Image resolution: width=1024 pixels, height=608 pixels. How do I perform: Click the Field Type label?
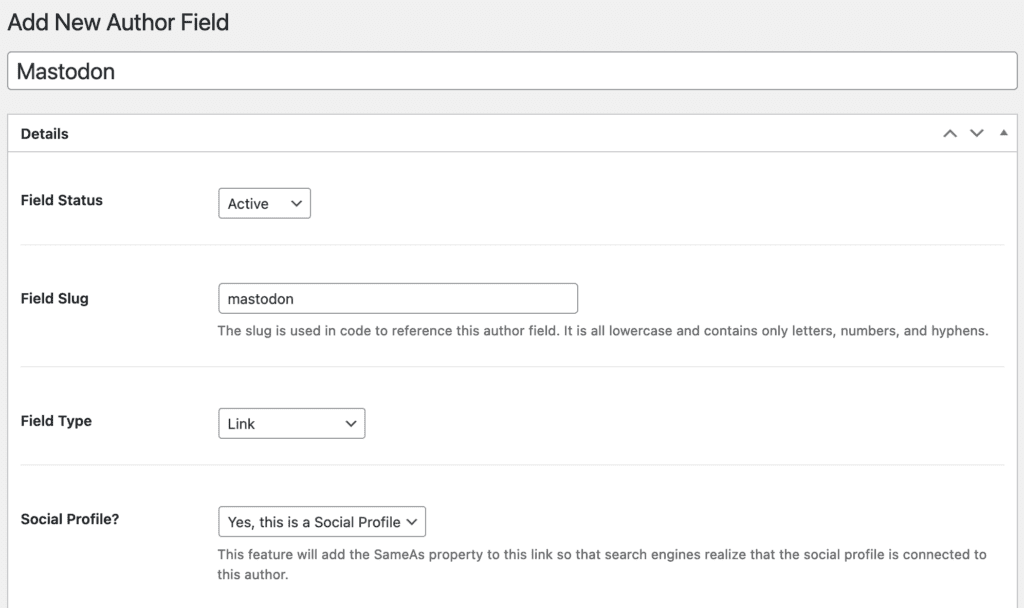56,421
